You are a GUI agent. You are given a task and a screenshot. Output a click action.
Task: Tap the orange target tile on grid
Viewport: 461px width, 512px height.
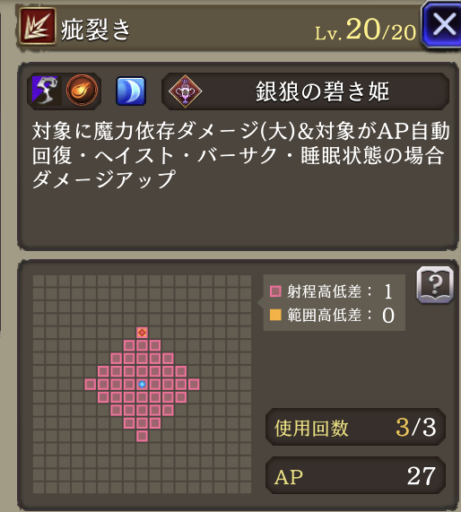pos(142,332)
